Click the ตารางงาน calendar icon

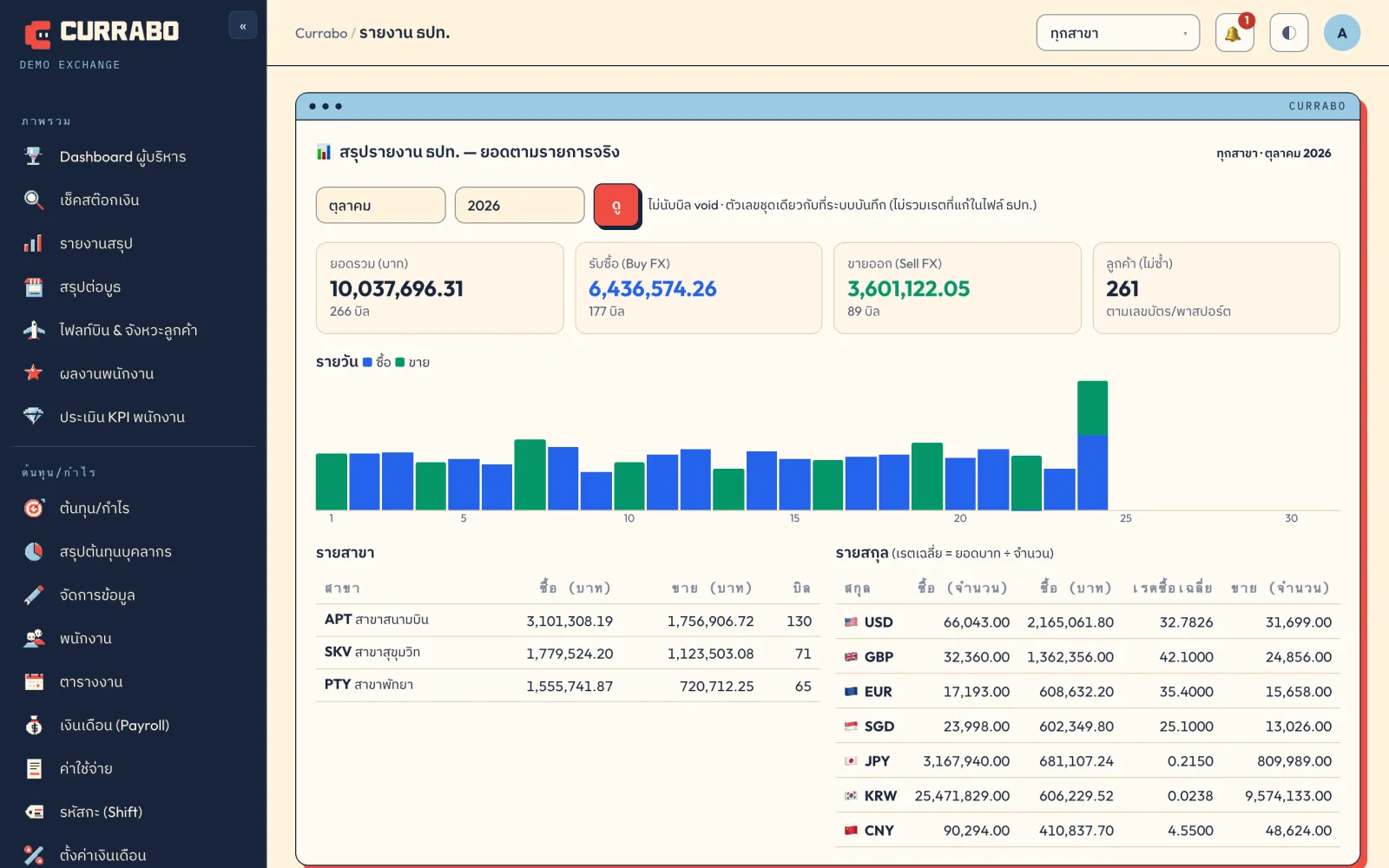[x=33, y=681]
